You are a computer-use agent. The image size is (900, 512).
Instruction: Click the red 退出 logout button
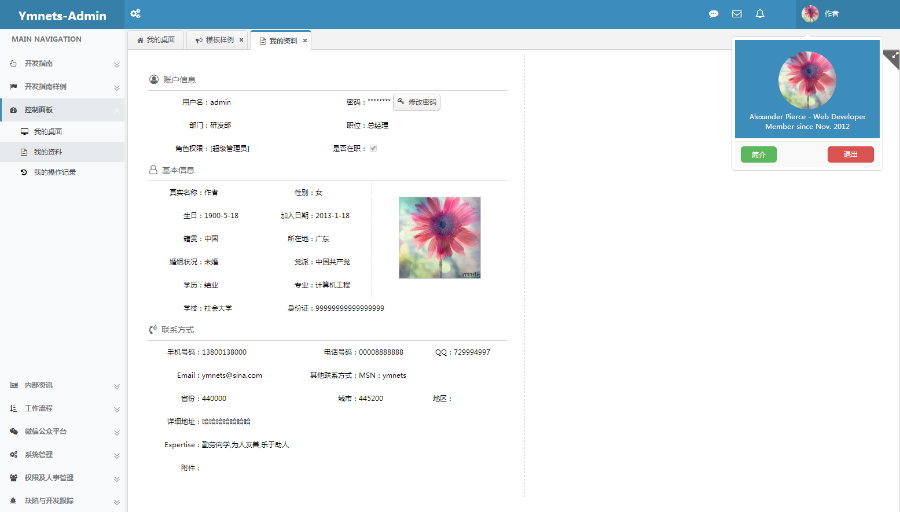851,154
